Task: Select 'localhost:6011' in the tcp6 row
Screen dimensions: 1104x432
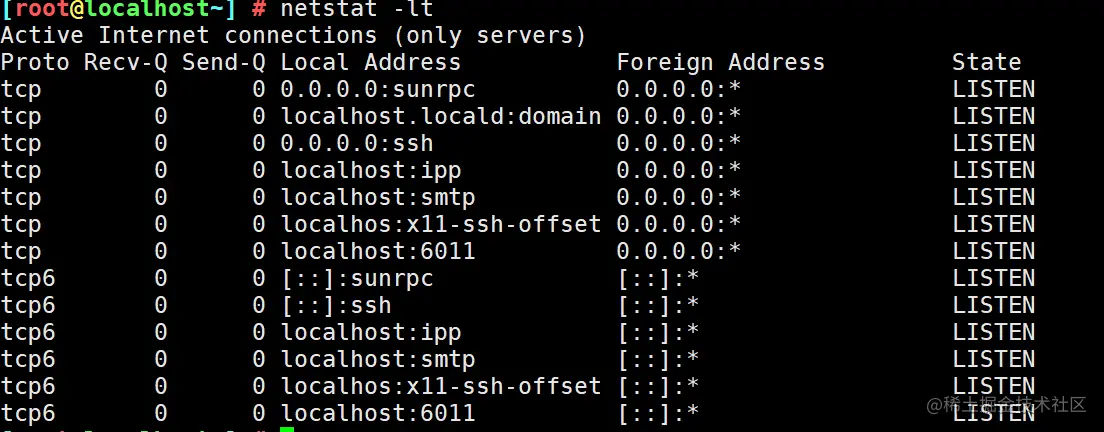Action: coord(378,413)
